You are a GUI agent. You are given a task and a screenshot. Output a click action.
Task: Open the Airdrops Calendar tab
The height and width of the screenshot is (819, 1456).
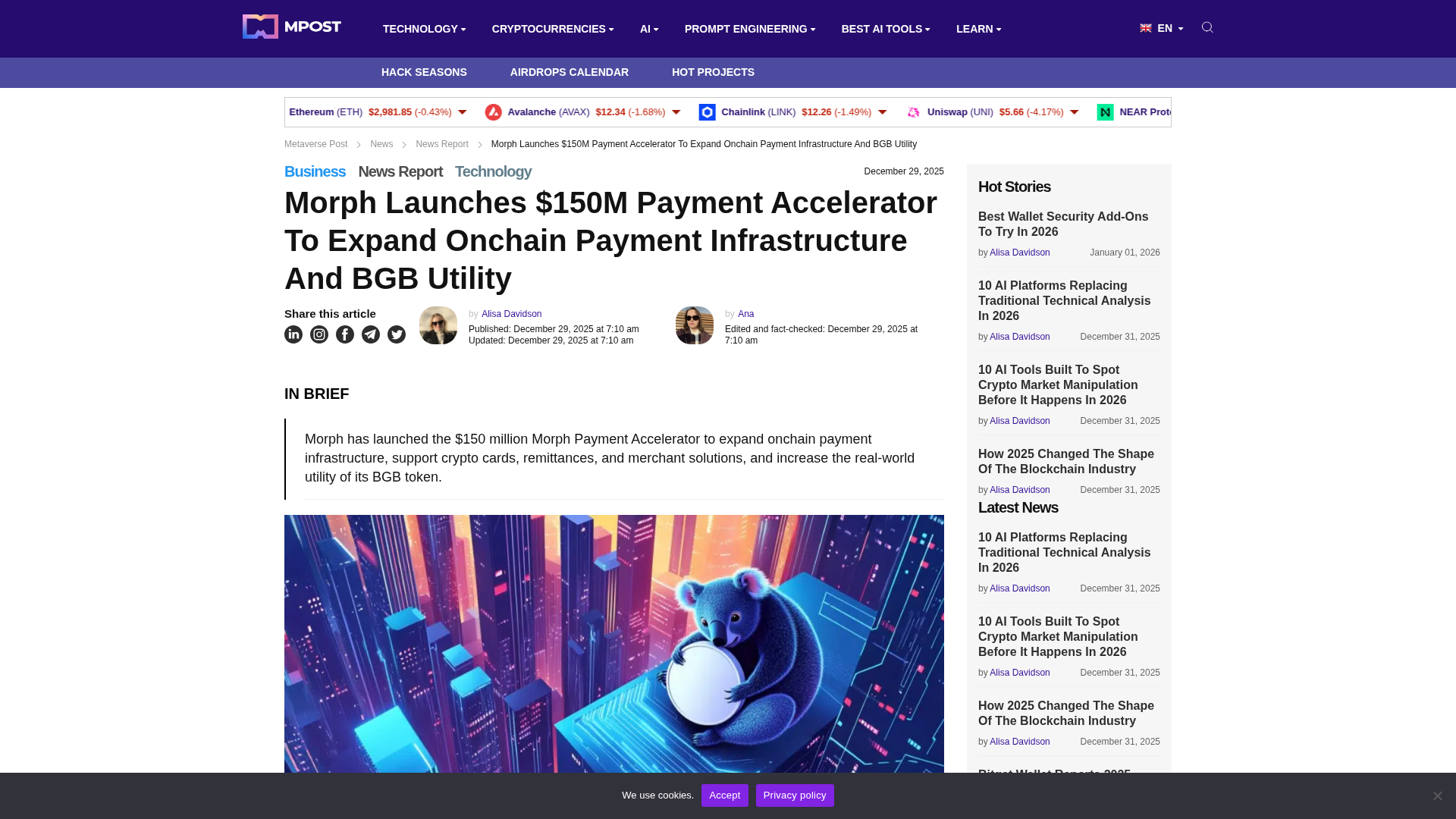pyautogui.click(x=569, y=72)
